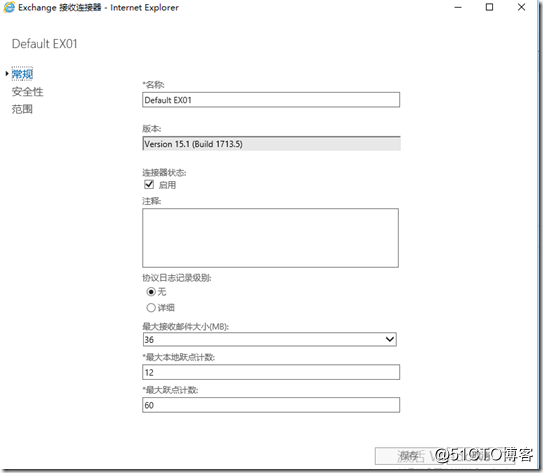Image resolution: width=543 pixels, height=473 pixels.
Task: Click inside the 注释 comment box
Action: (270, 238)
